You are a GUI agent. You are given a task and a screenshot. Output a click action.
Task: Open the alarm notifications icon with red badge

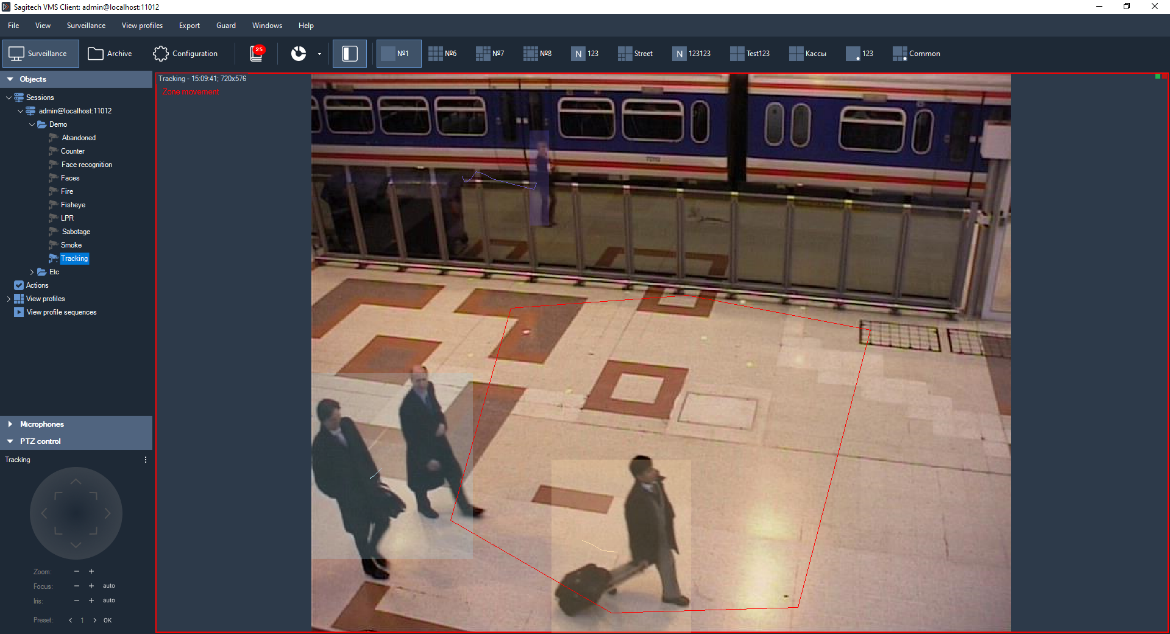tap(257, 53)
